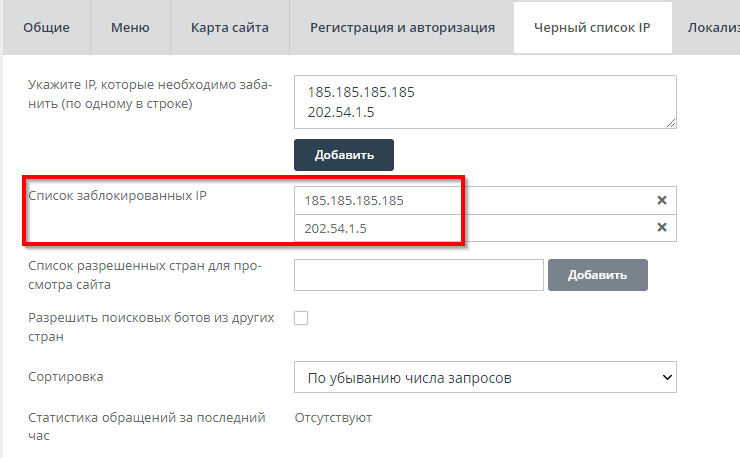Select the Регистрация и авторизация tab

pyautogui.click(x=402, y=27)
